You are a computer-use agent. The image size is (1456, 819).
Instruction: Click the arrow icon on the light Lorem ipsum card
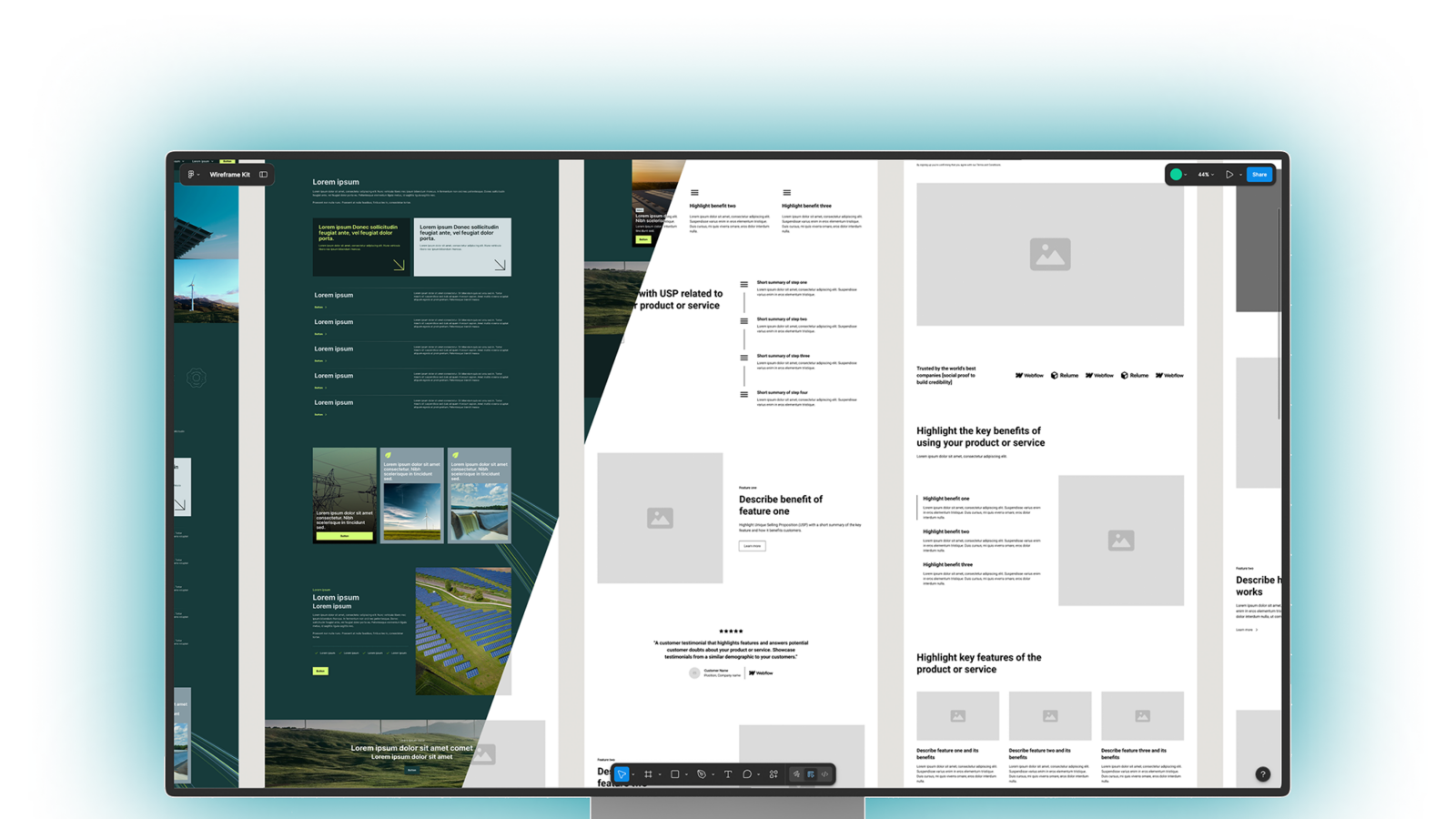tap(500, 265)
